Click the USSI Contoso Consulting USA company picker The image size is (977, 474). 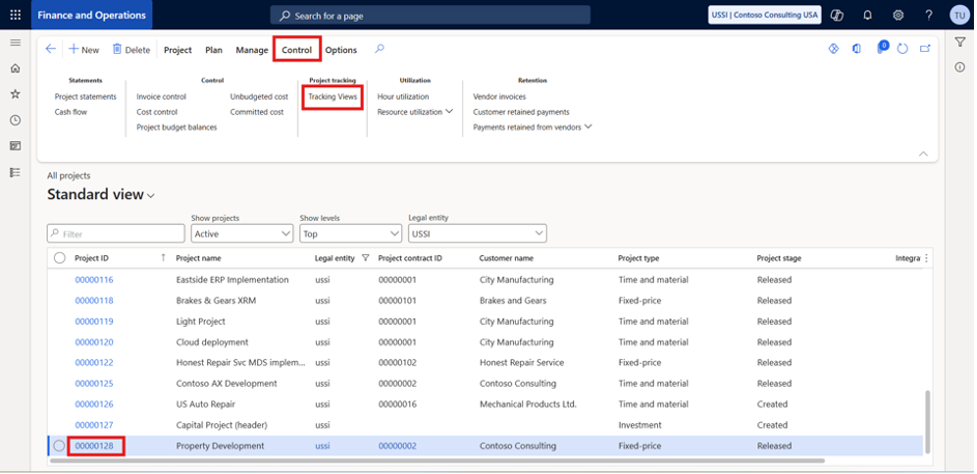pyautogui.click(x=765, y=15)
